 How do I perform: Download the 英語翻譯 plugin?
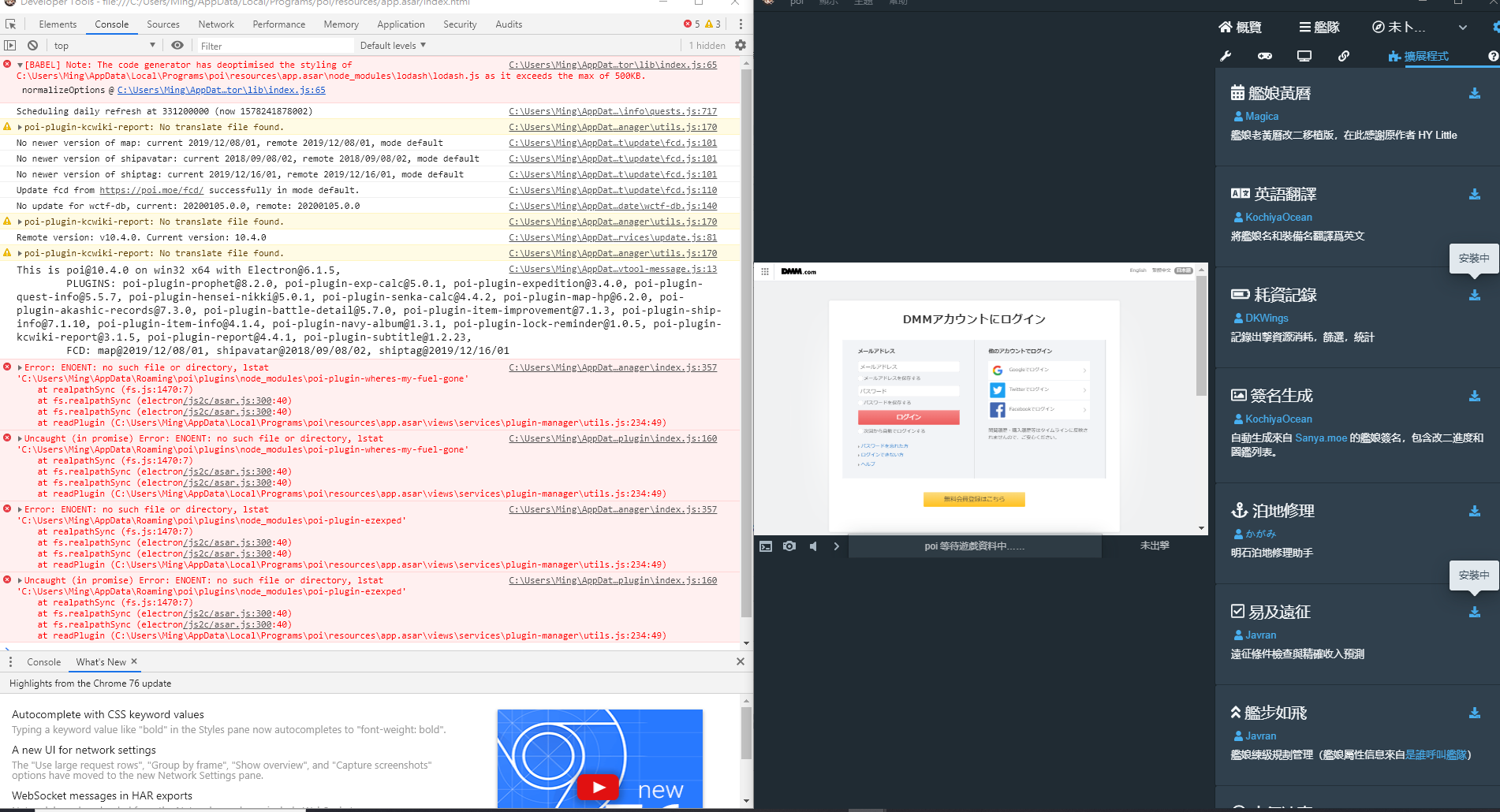point(1475,194)
